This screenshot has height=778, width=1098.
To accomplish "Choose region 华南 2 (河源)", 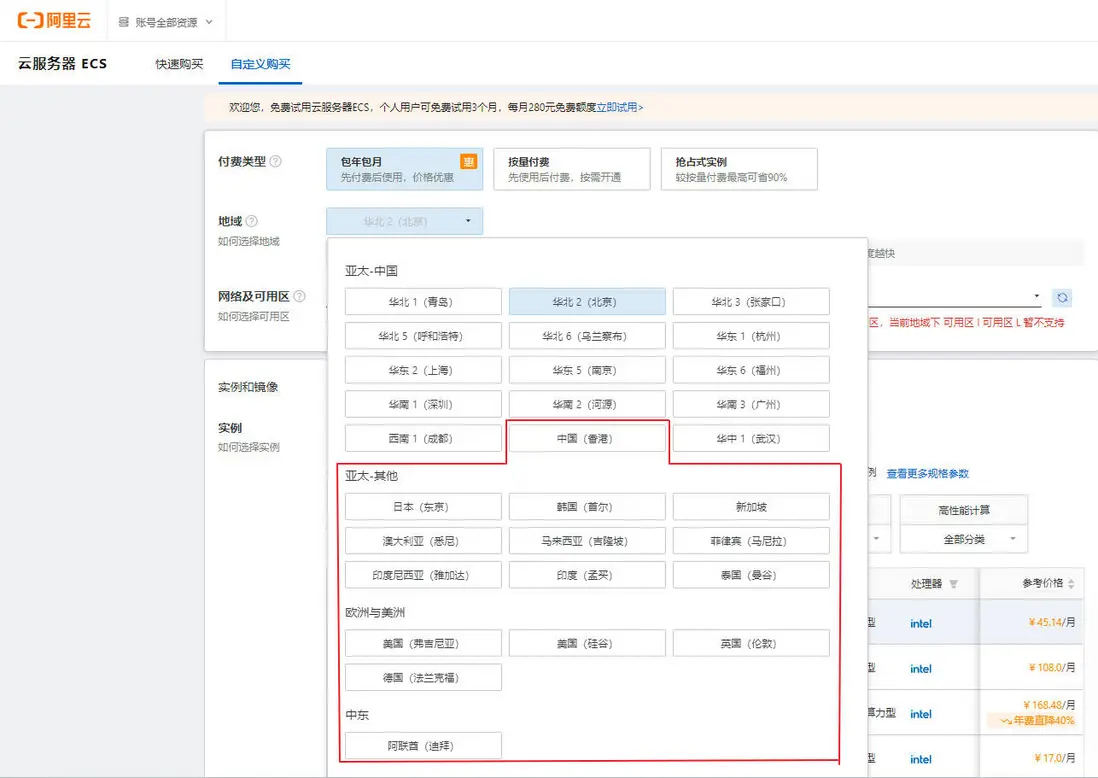I will click(587, 405).
